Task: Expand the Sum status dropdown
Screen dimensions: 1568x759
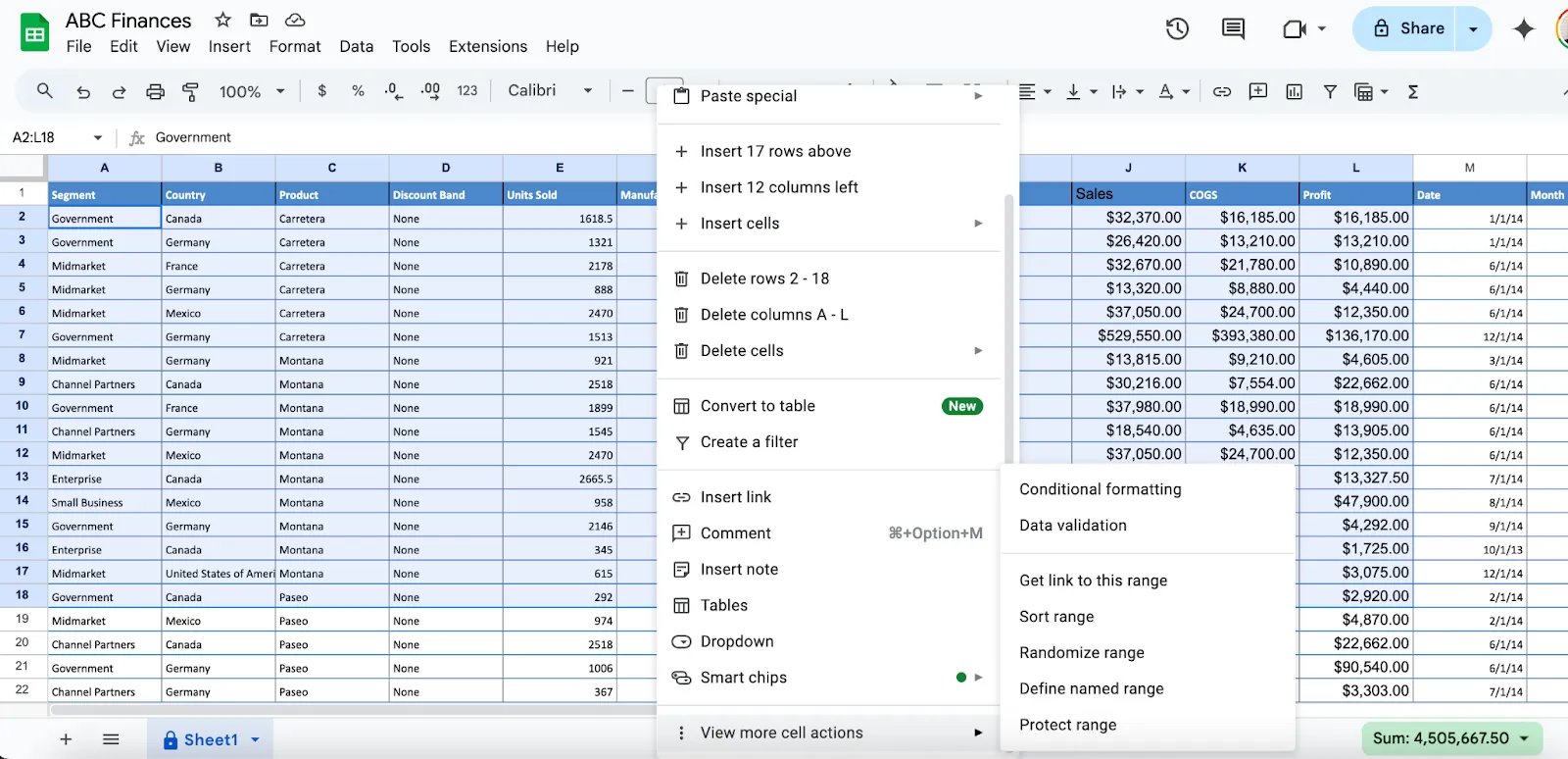Action: pyautogui.click(x=1524, y=738)
